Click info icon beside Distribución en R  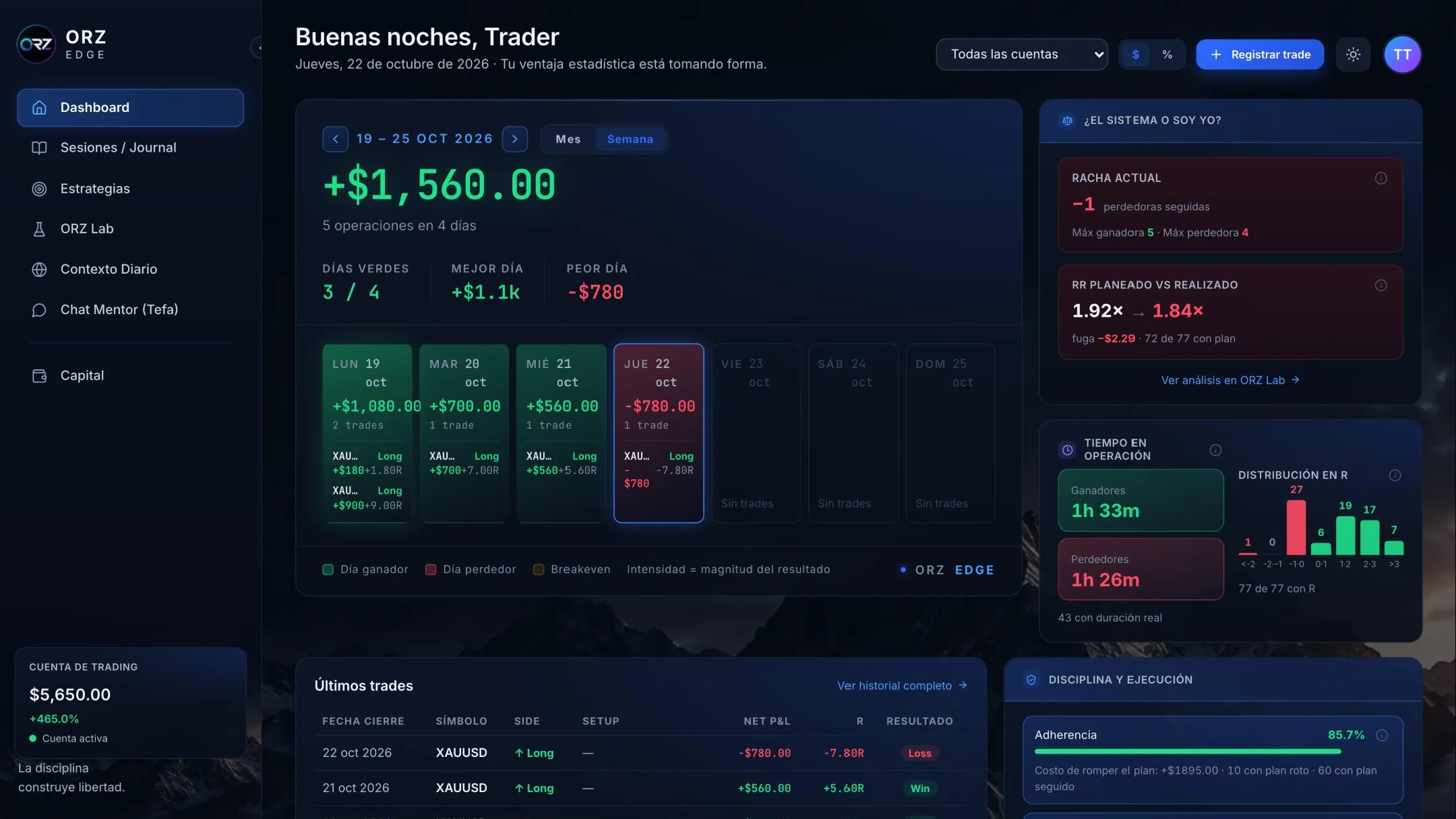pos(1395,476)
